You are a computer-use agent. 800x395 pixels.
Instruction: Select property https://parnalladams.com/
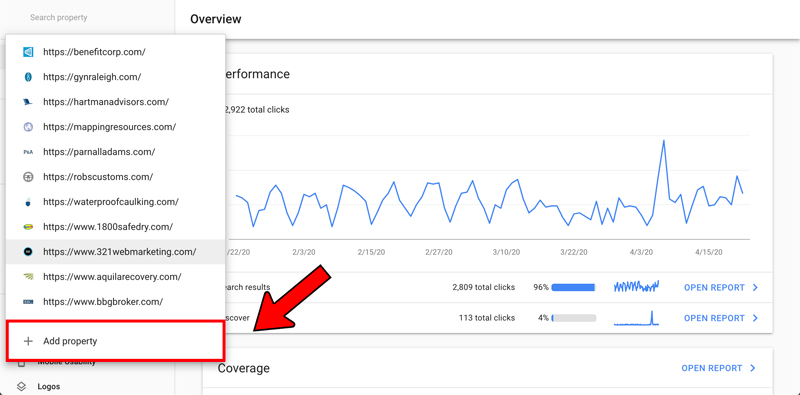tap(115, 152)
